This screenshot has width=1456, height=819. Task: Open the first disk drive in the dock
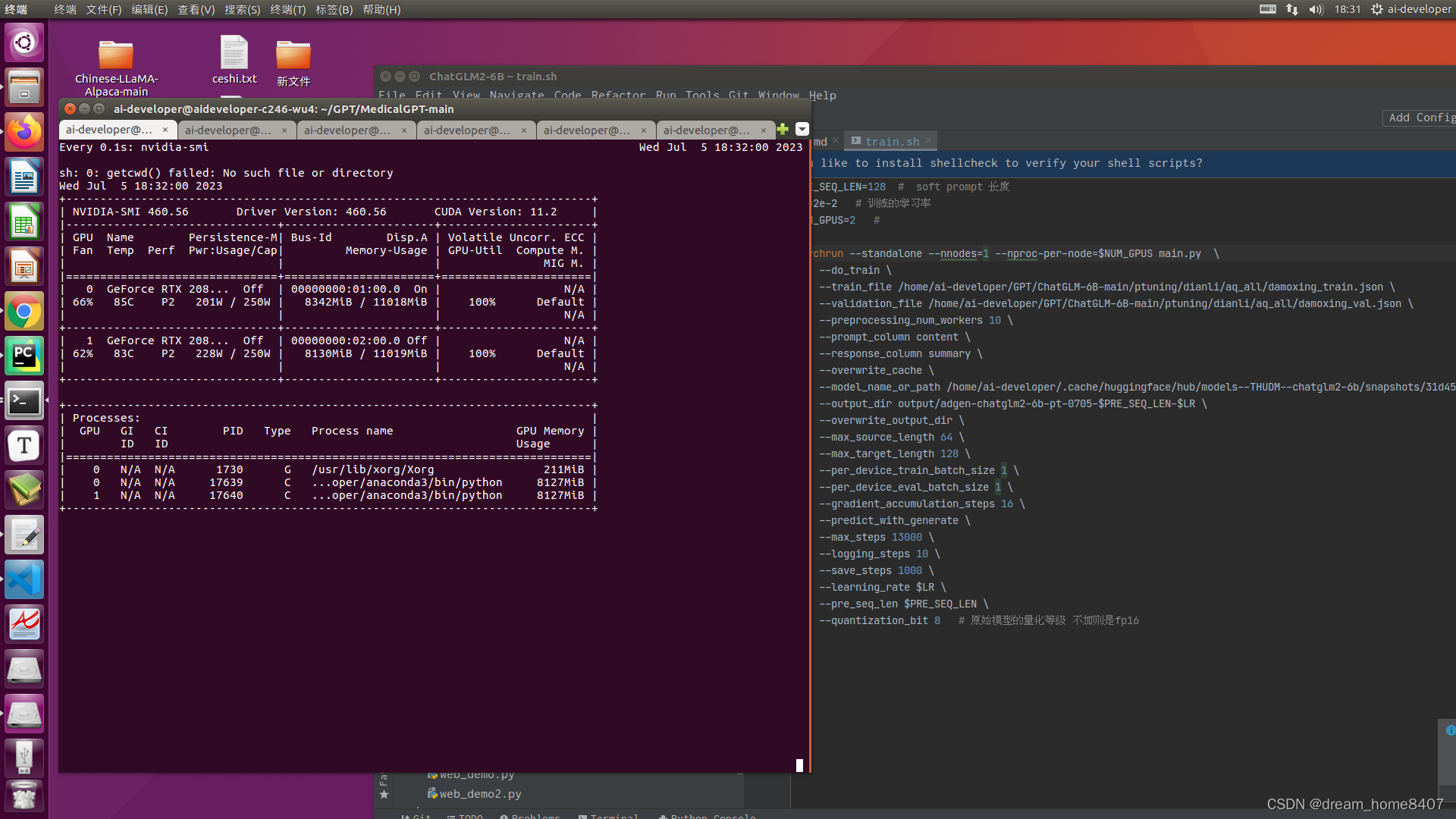[x=24, y=669]
